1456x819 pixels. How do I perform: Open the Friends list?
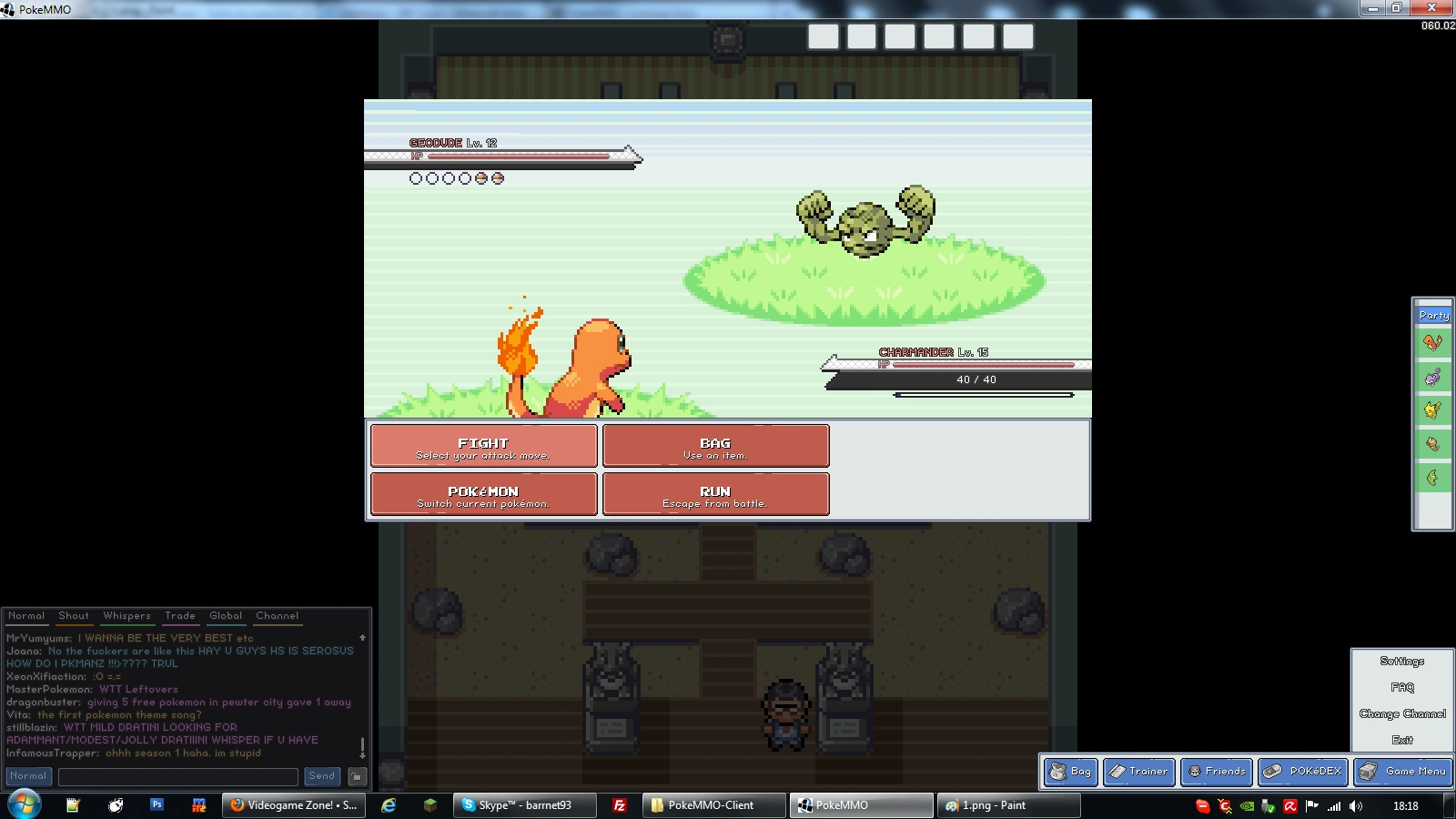click(x=1217, y=772)
